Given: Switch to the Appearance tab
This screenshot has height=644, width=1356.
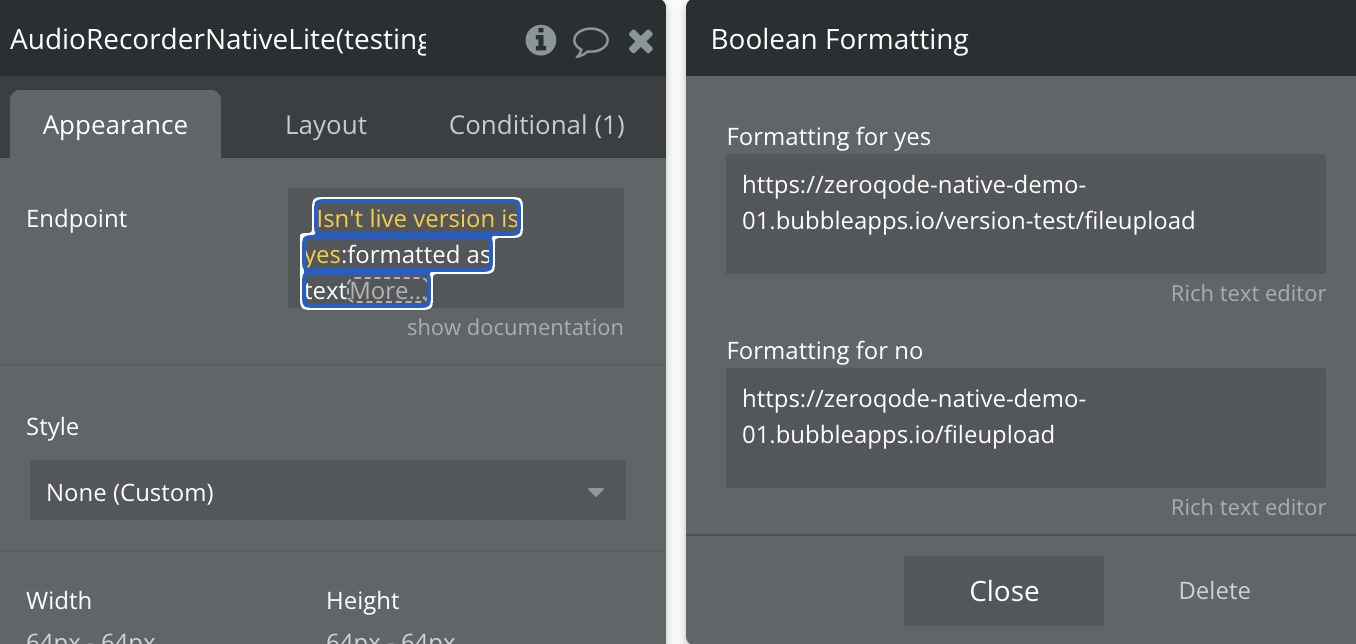Looking at the screenshot, I should [x=115, y=125].
